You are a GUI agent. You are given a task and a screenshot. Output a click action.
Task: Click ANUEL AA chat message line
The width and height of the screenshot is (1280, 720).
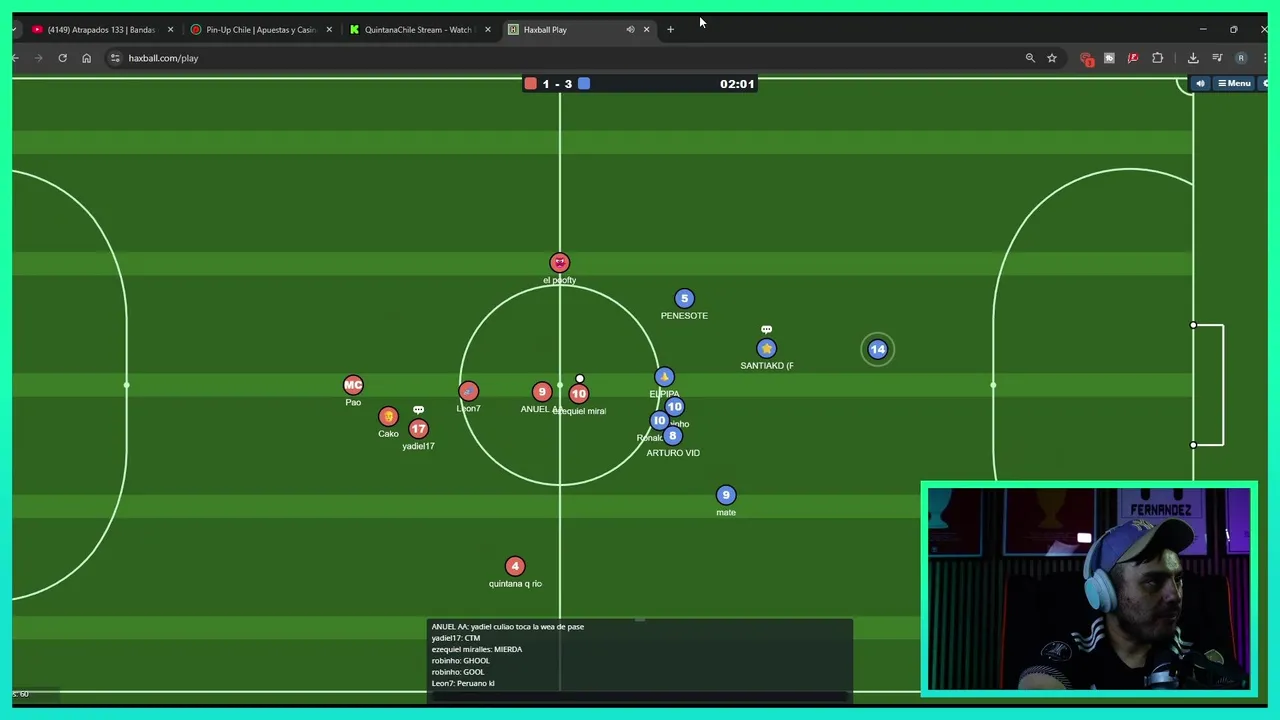[x=507, y=626]
